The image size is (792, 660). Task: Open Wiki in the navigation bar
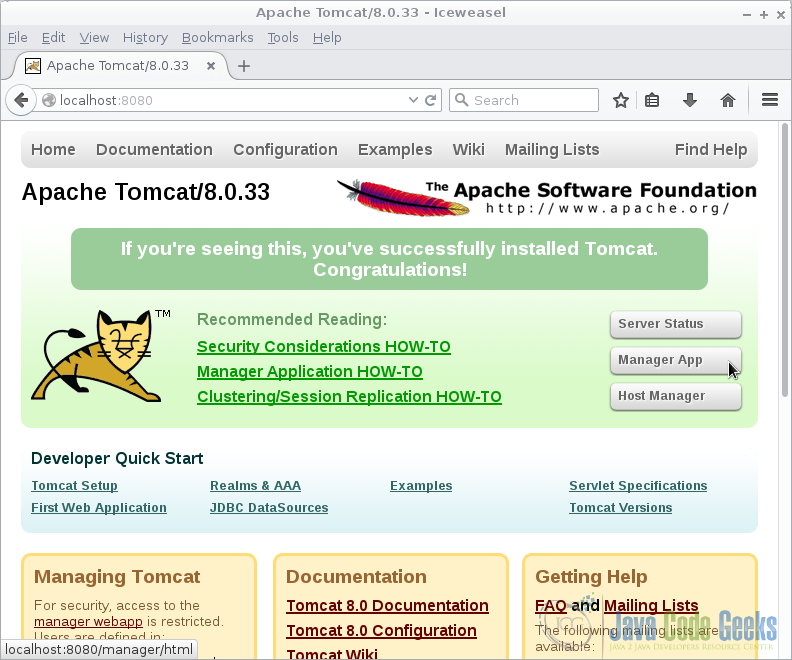(468, 149)
